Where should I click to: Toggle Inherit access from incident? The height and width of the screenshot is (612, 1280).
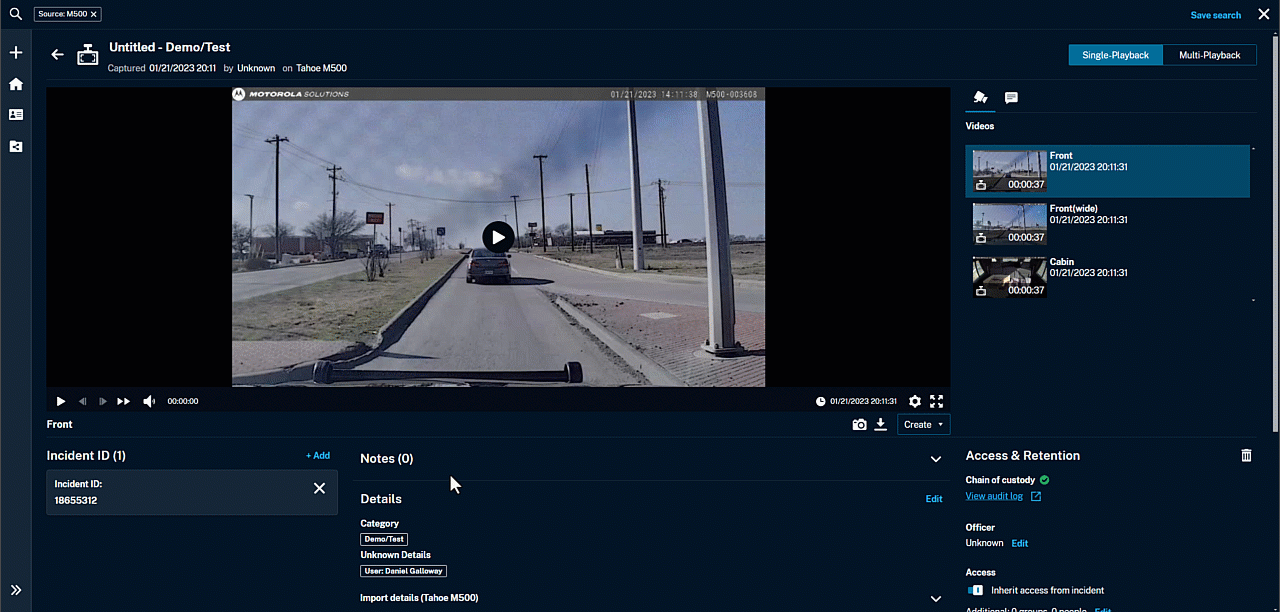tap(975, 590)
